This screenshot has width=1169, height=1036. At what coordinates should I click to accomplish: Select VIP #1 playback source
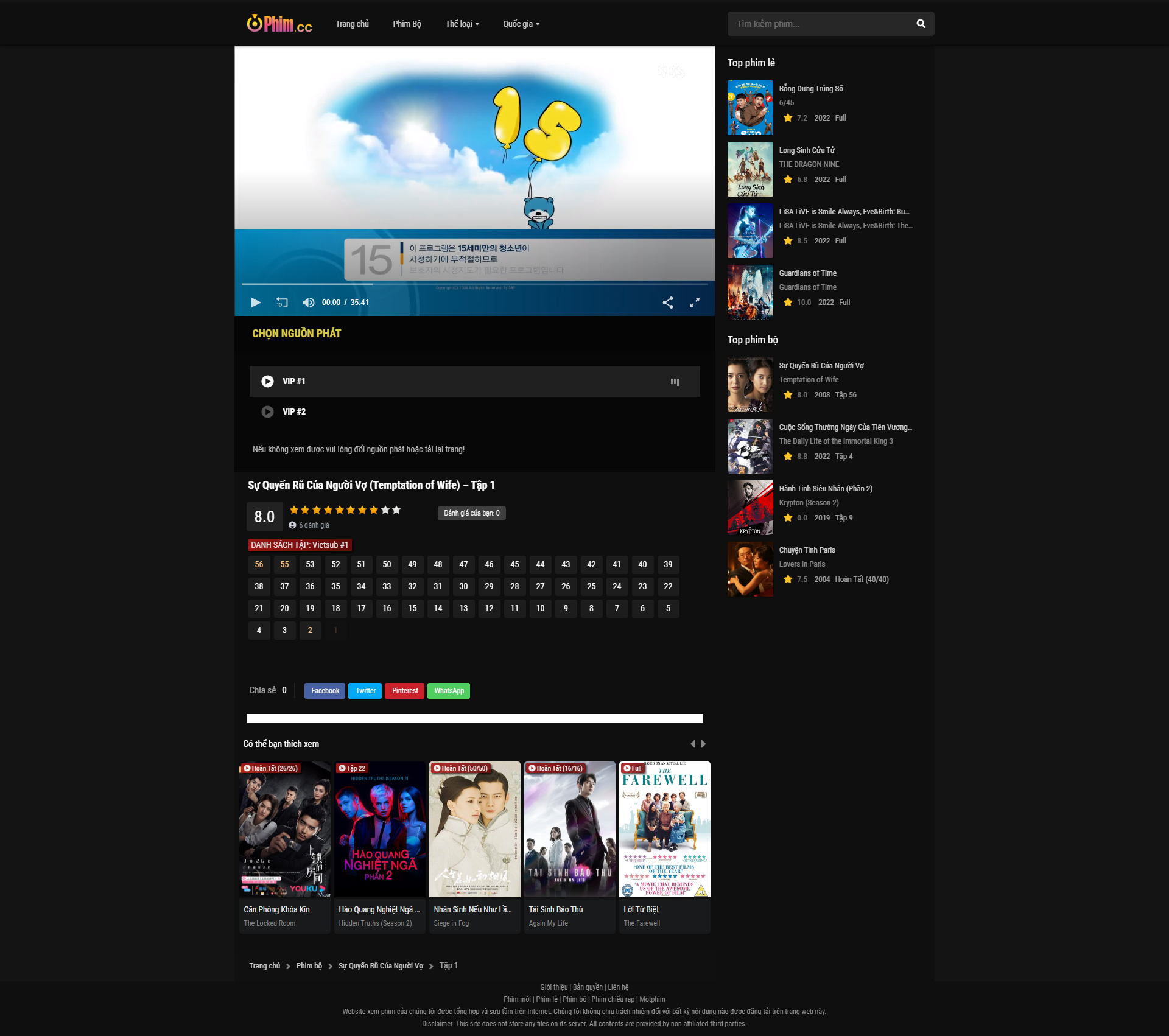(293, 381)
